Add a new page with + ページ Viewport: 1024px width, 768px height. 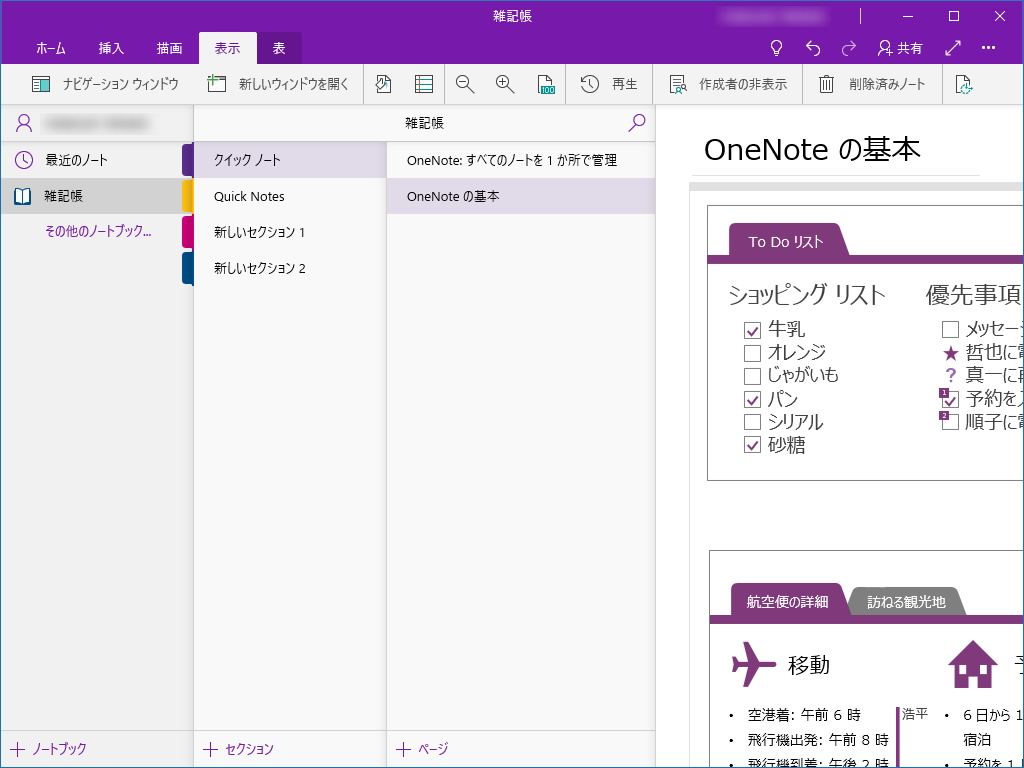[422, 749]
